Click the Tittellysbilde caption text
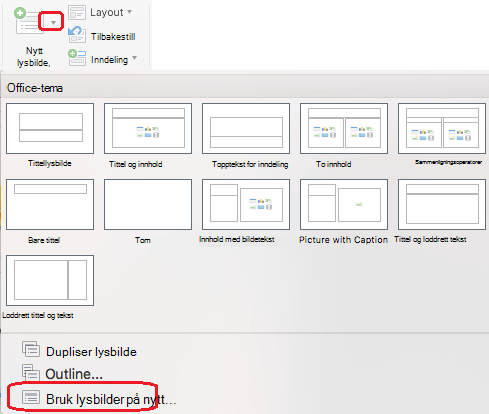Screen dimensions: 489x414 pos(50,163)
